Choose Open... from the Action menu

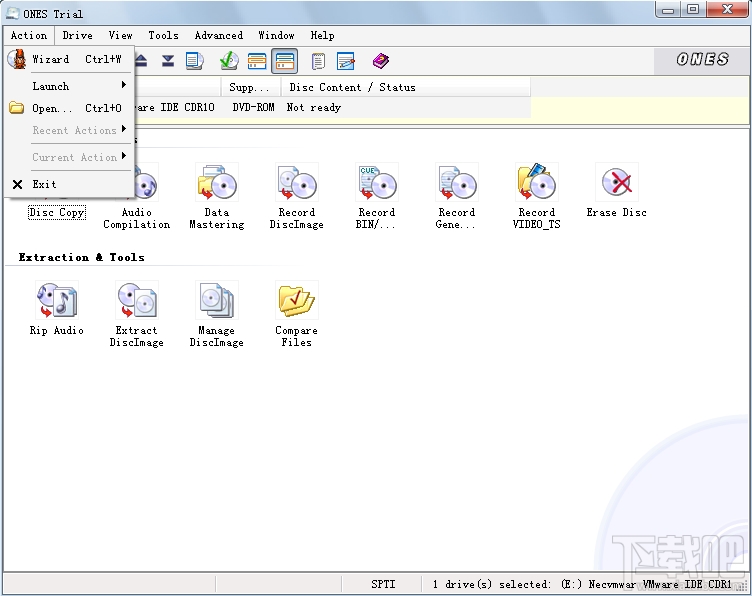[69, 108]
